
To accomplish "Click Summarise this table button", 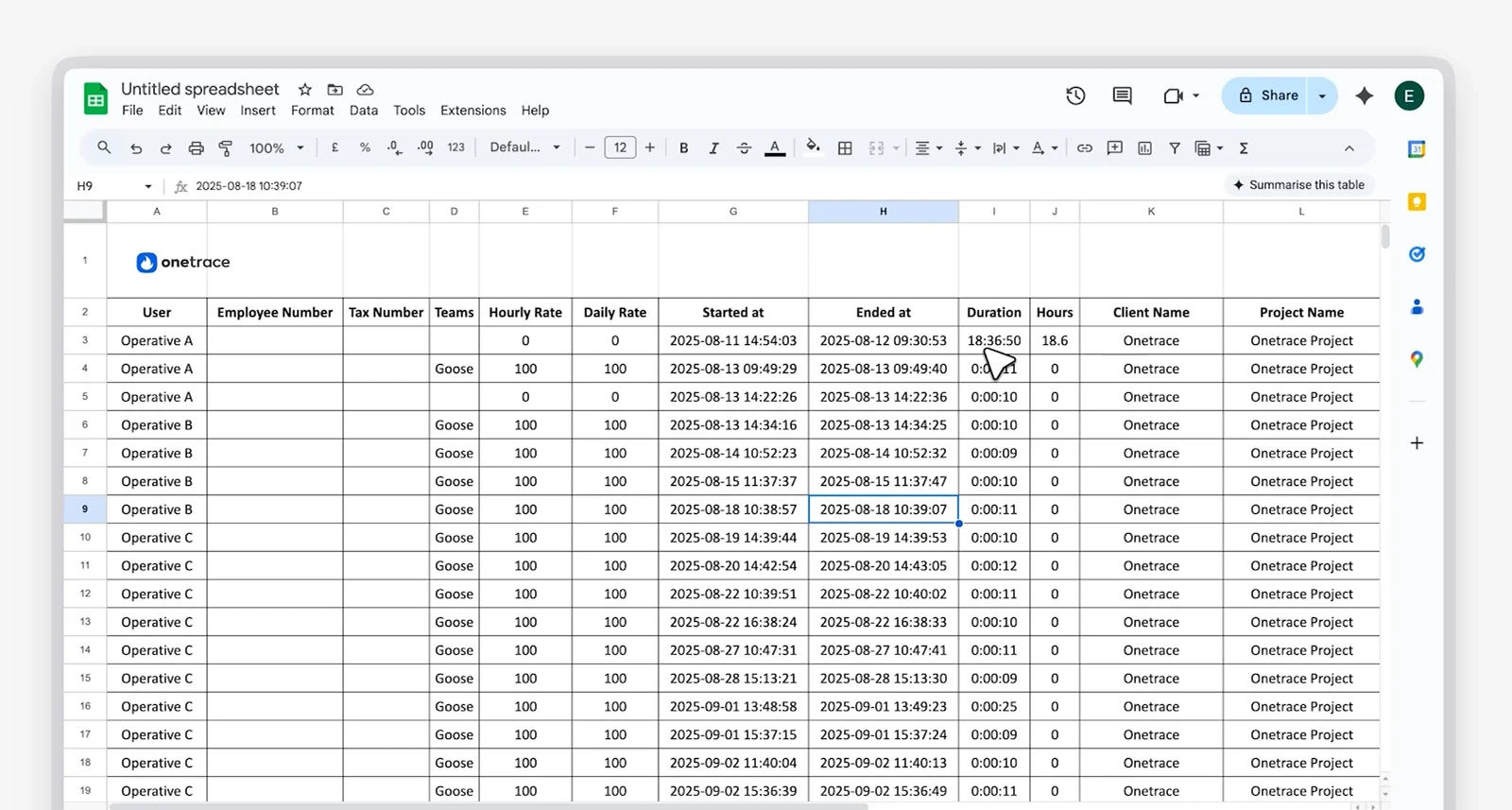I will click(1298, 185).
